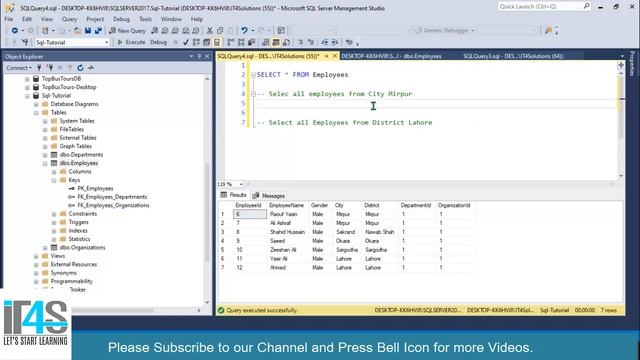This screenshot has width=640, height=360.
Task: Open the Properties side tab
Action: [632, 64]
